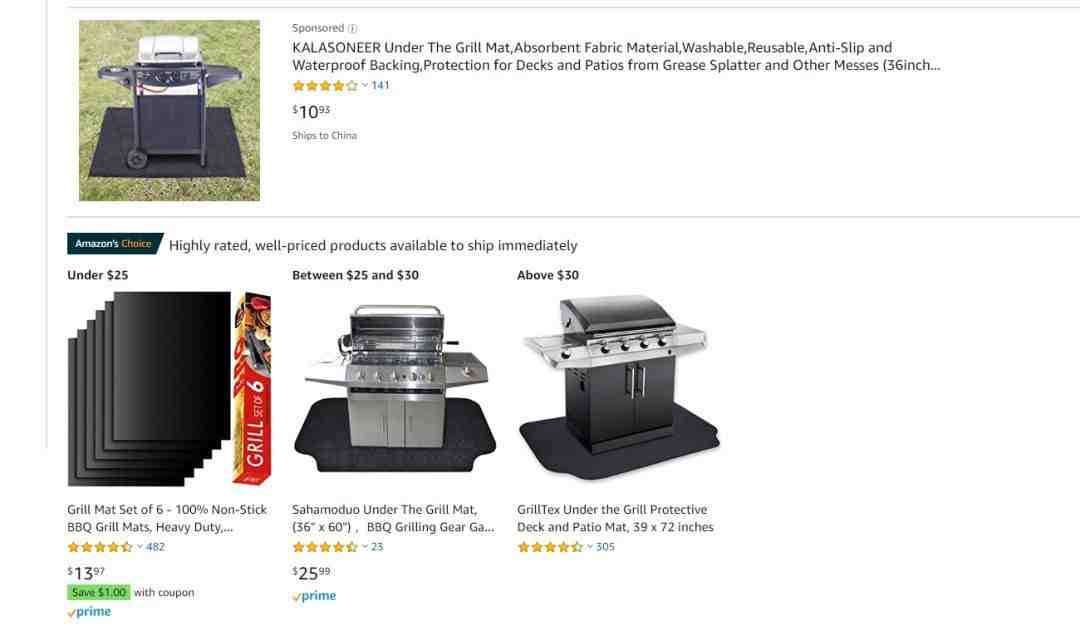Image resolution: width=1080 pixels, height=631 pixels.
Task: Open the Grill Mat Set of 6 image
Action: 169,389
